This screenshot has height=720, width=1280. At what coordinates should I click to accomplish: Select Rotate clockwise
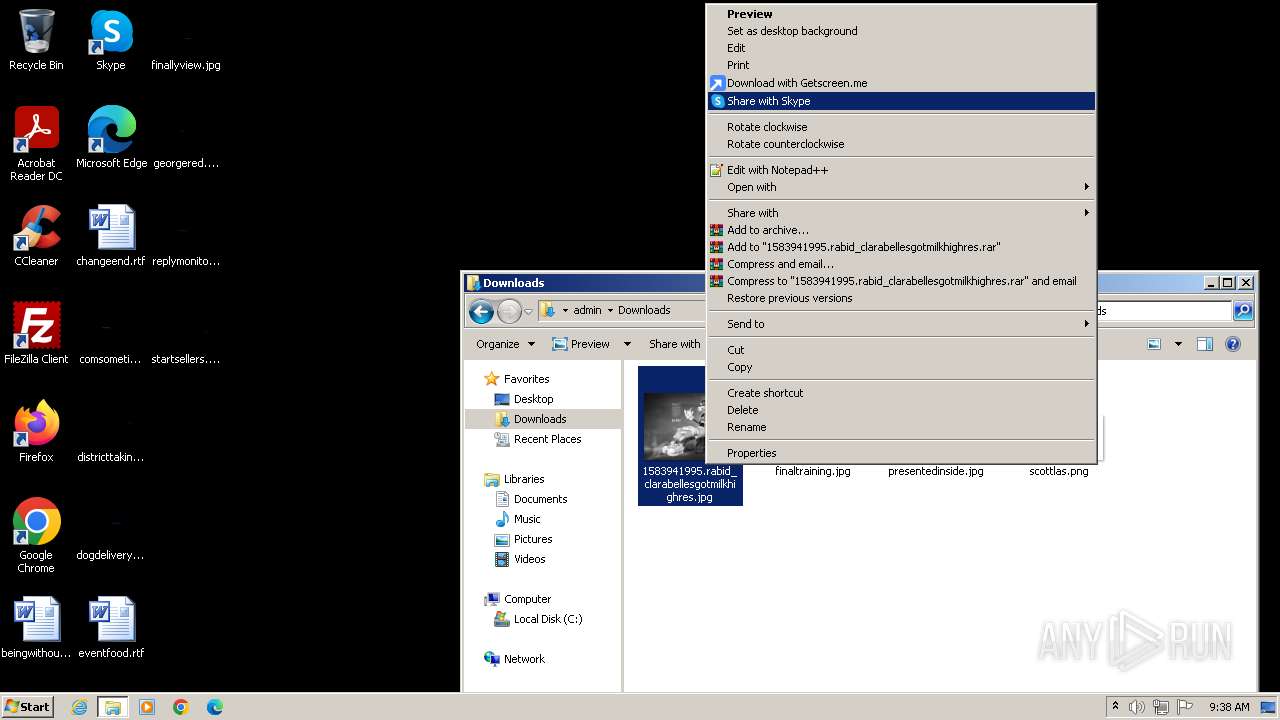pyautogui.click(x=902, y=127)
